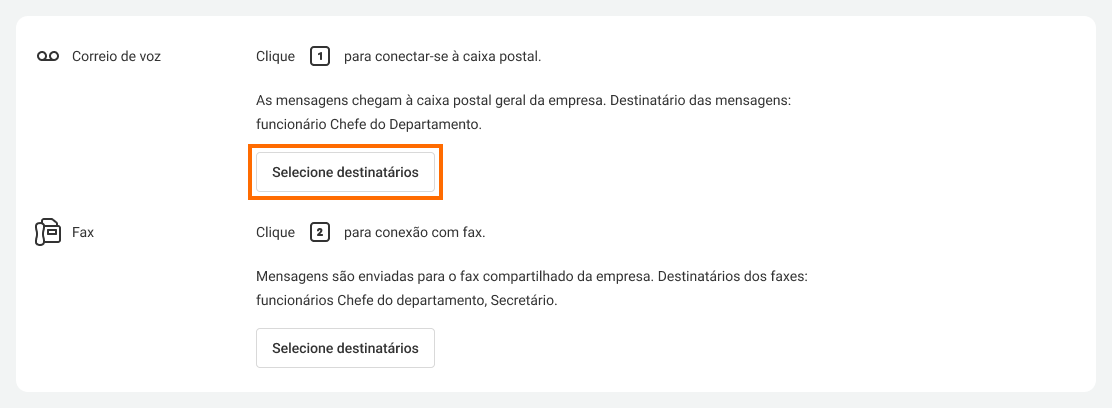Select recipients for Correio de voz
Viewport: 1112px width, 408px height.
click(x=345, y=172)
